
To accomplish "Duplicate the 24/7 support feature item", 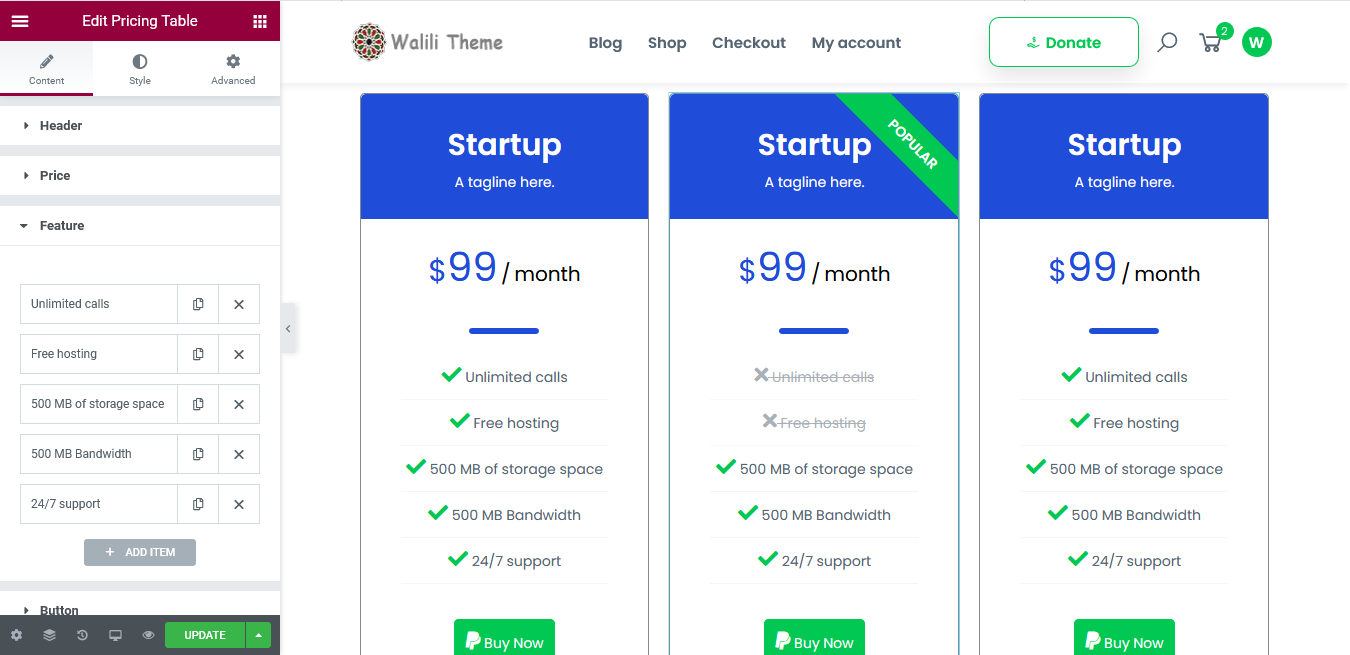I will click(198, 504).
